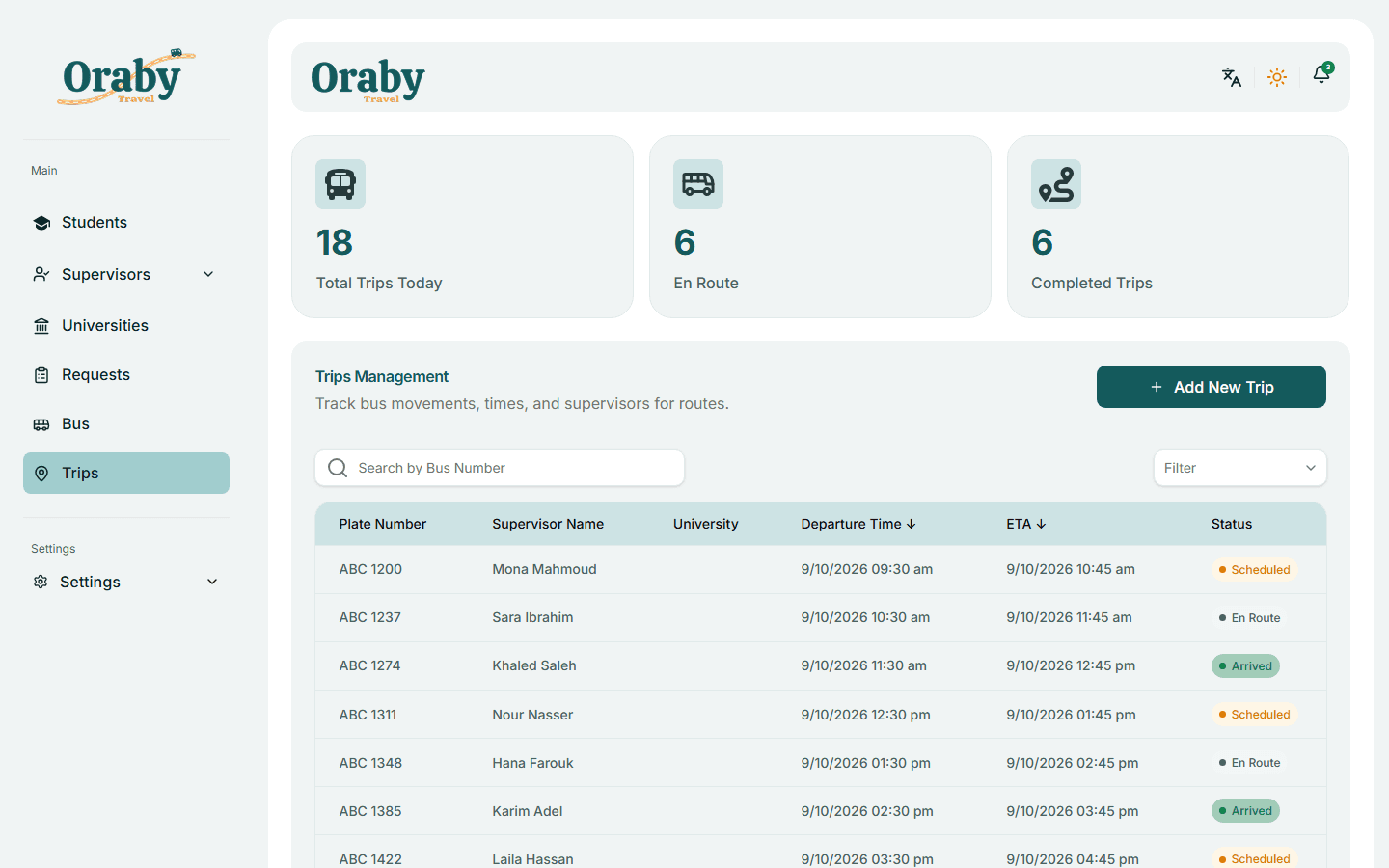Click the search magnifier icon

(x=338, y=468)
